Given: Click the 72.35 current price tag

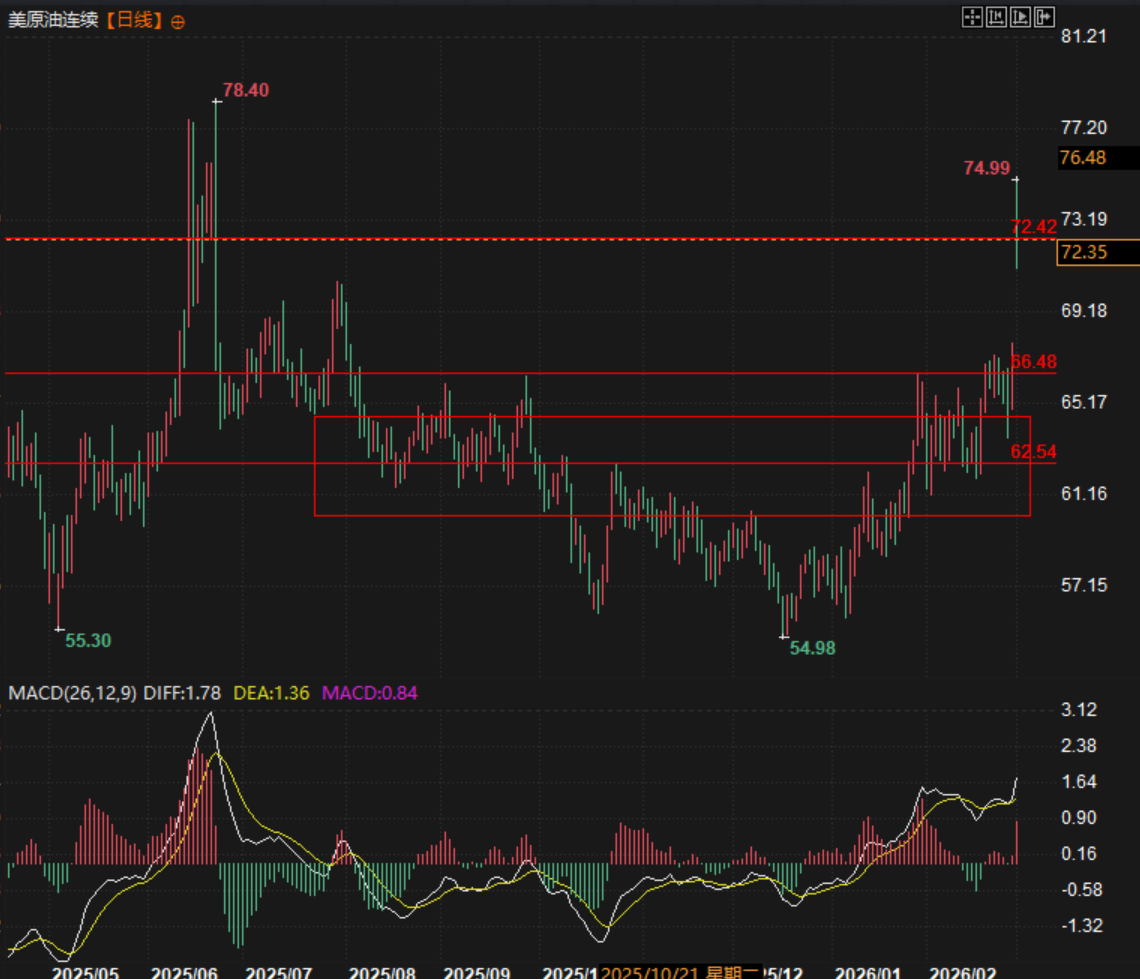Looking at the screenshot, I should click(x=1098, y=252).
